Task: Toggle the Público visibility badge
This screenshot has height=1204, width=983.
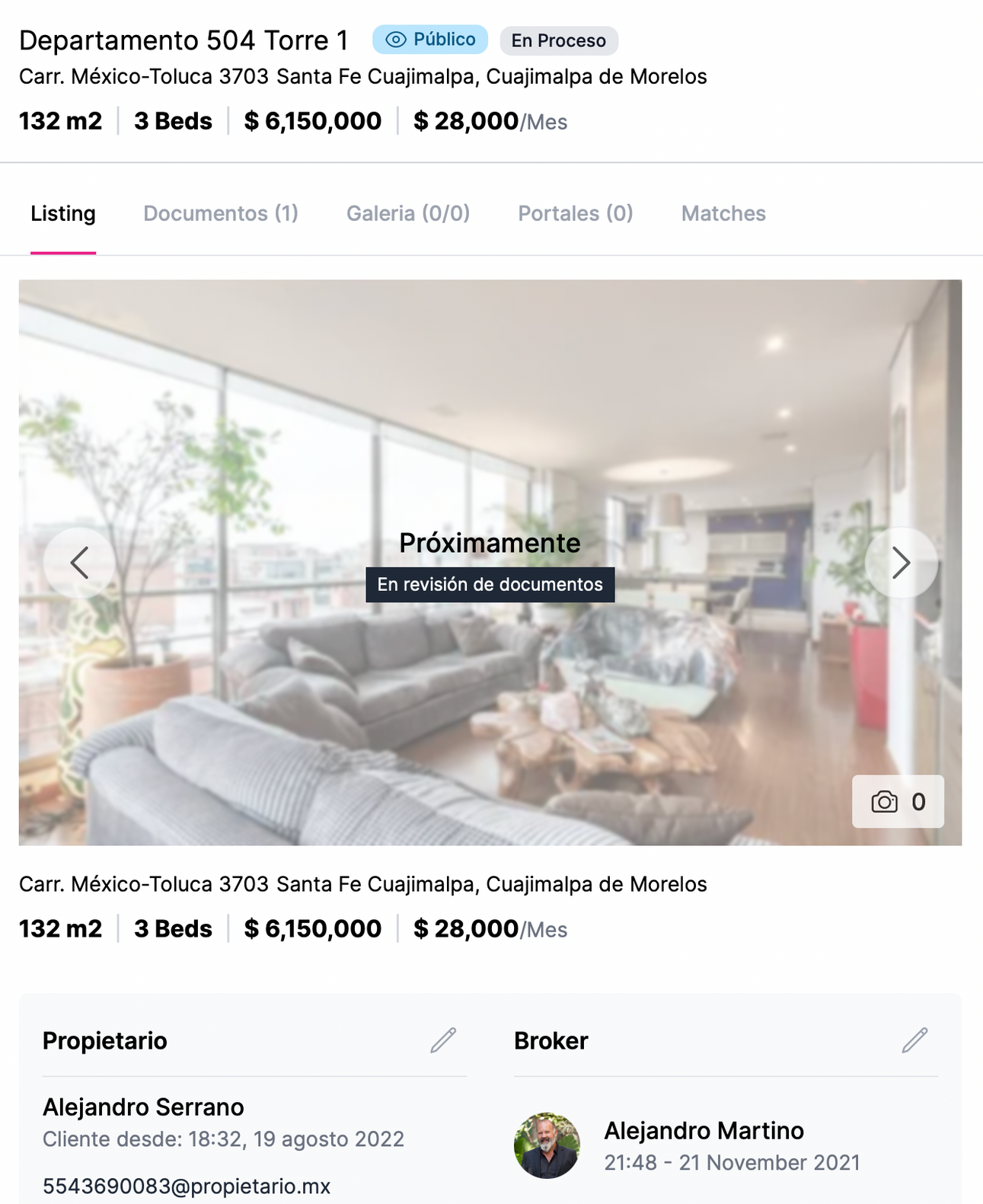Action: 430,40
